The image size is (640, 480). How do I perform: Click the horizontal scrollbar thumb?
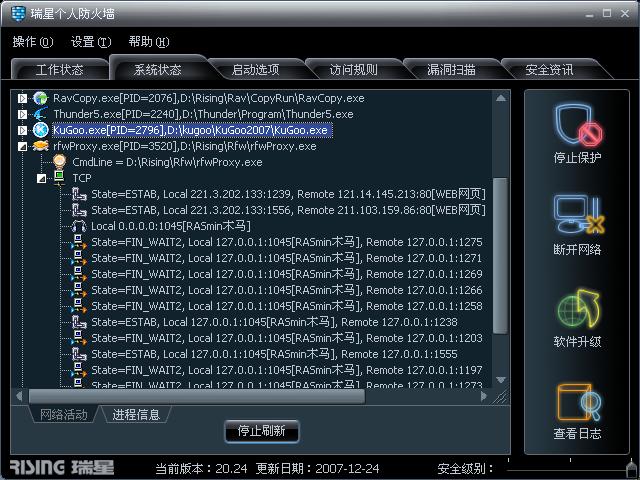point(197,396)
